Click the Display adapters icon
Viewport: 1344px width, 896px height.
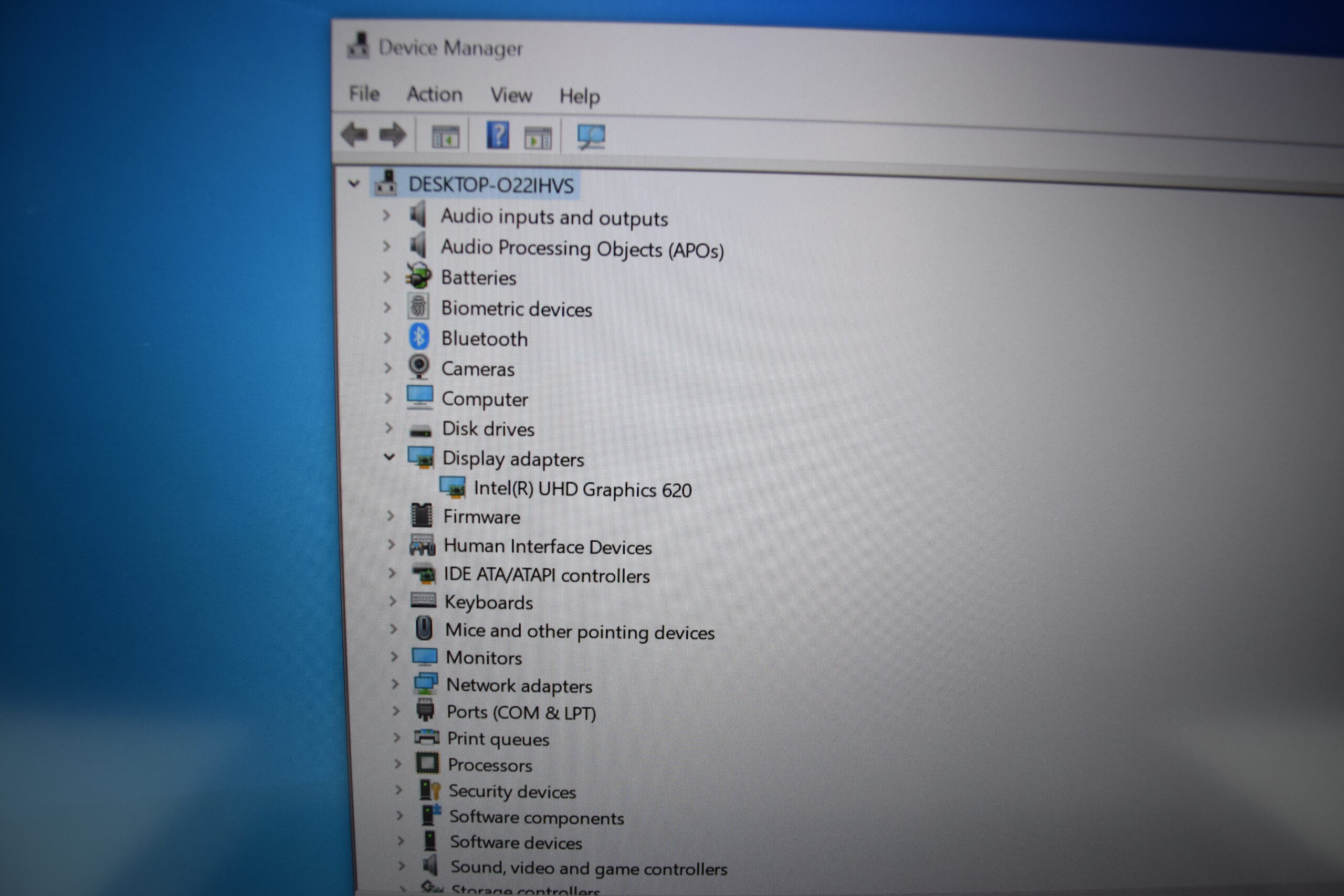(421, 458)
